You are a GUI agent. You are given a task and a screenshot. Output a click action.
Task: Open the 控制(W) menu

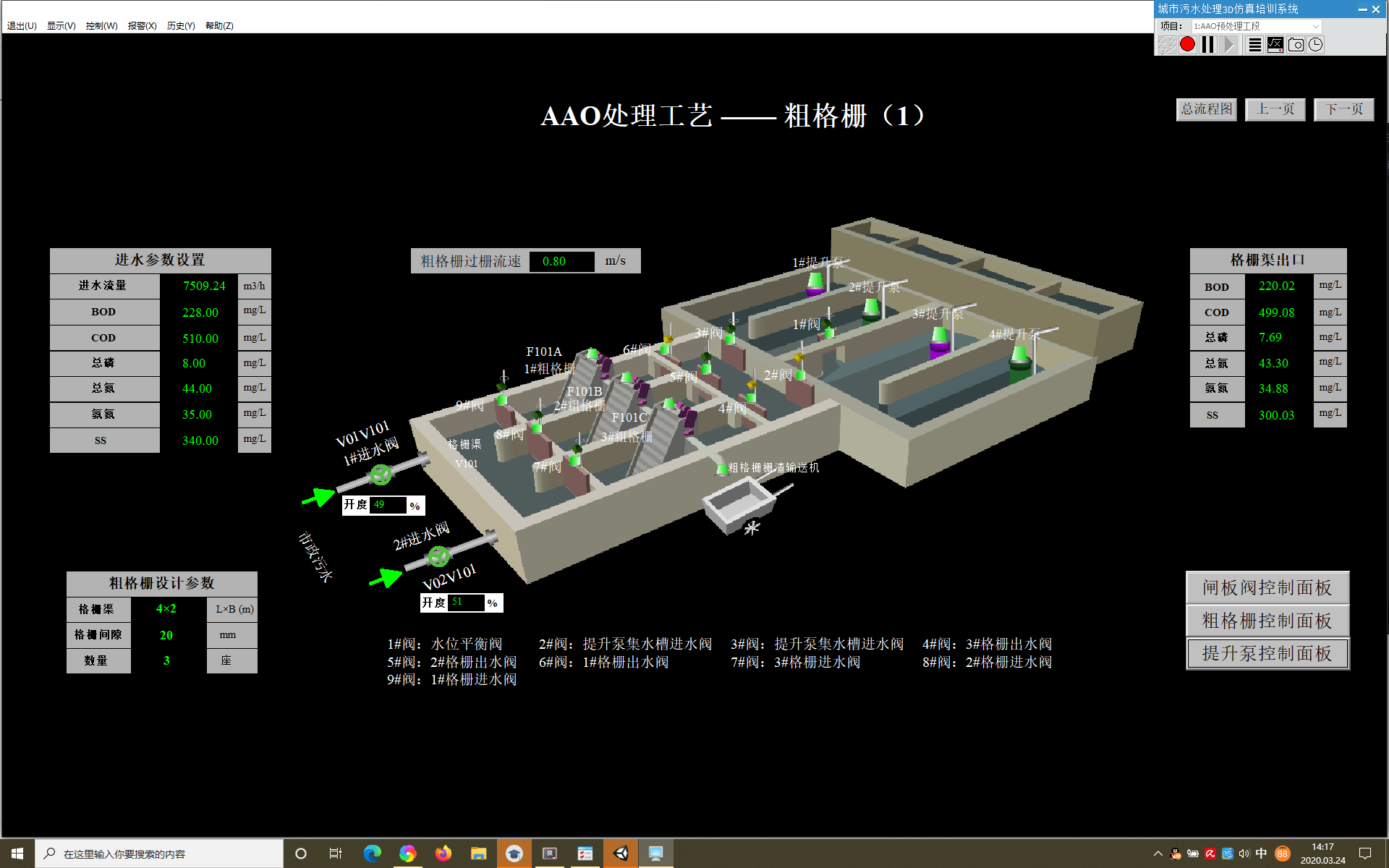coord(101,26)
